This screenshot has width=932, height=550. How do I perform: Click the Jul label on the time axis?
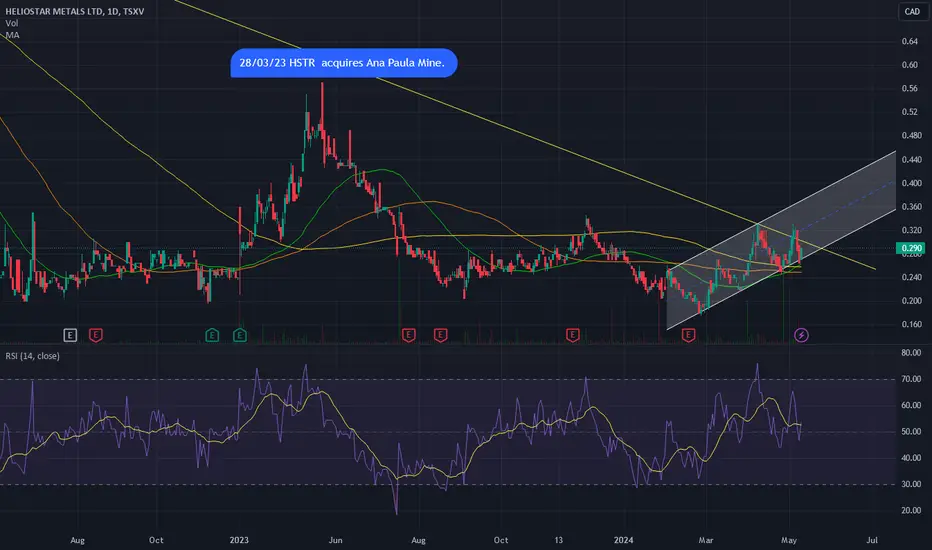click(872, 540)
